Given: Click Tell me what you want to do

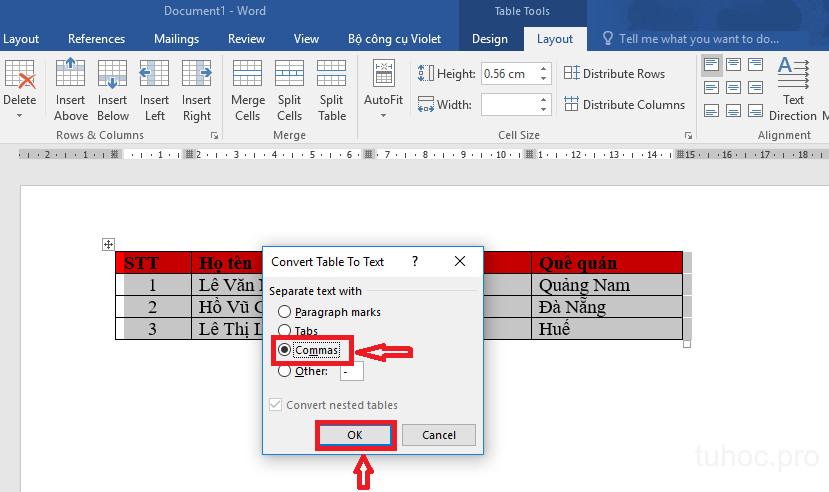Looking at the screenshot, I should [x=698, y=39].
